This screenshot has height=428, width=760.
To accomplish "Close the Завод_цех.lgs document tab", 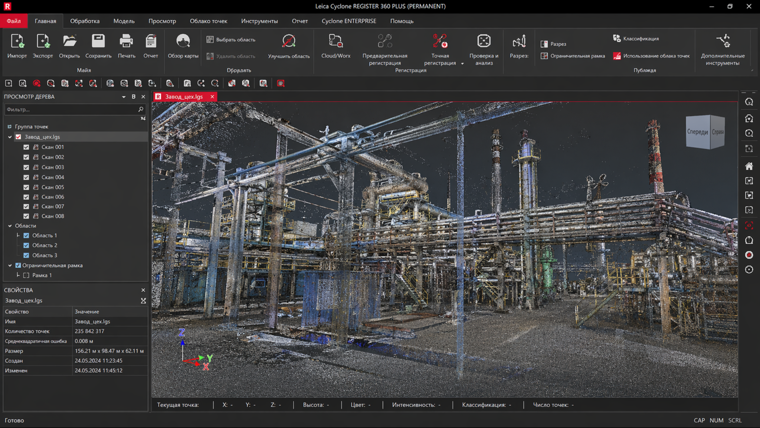I will tap(212, 96).
